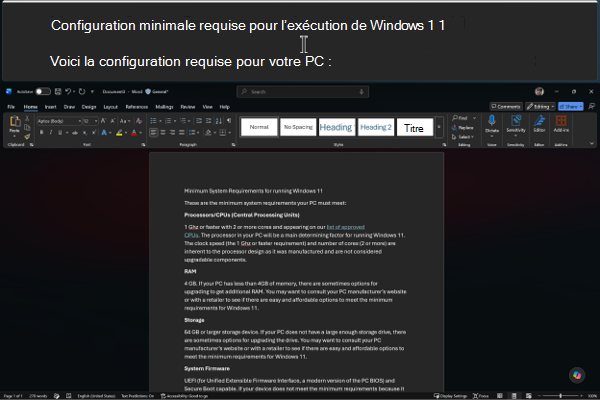Screen dimensions: 600x400
Task: Redo the last action
Action: [82, 91]
